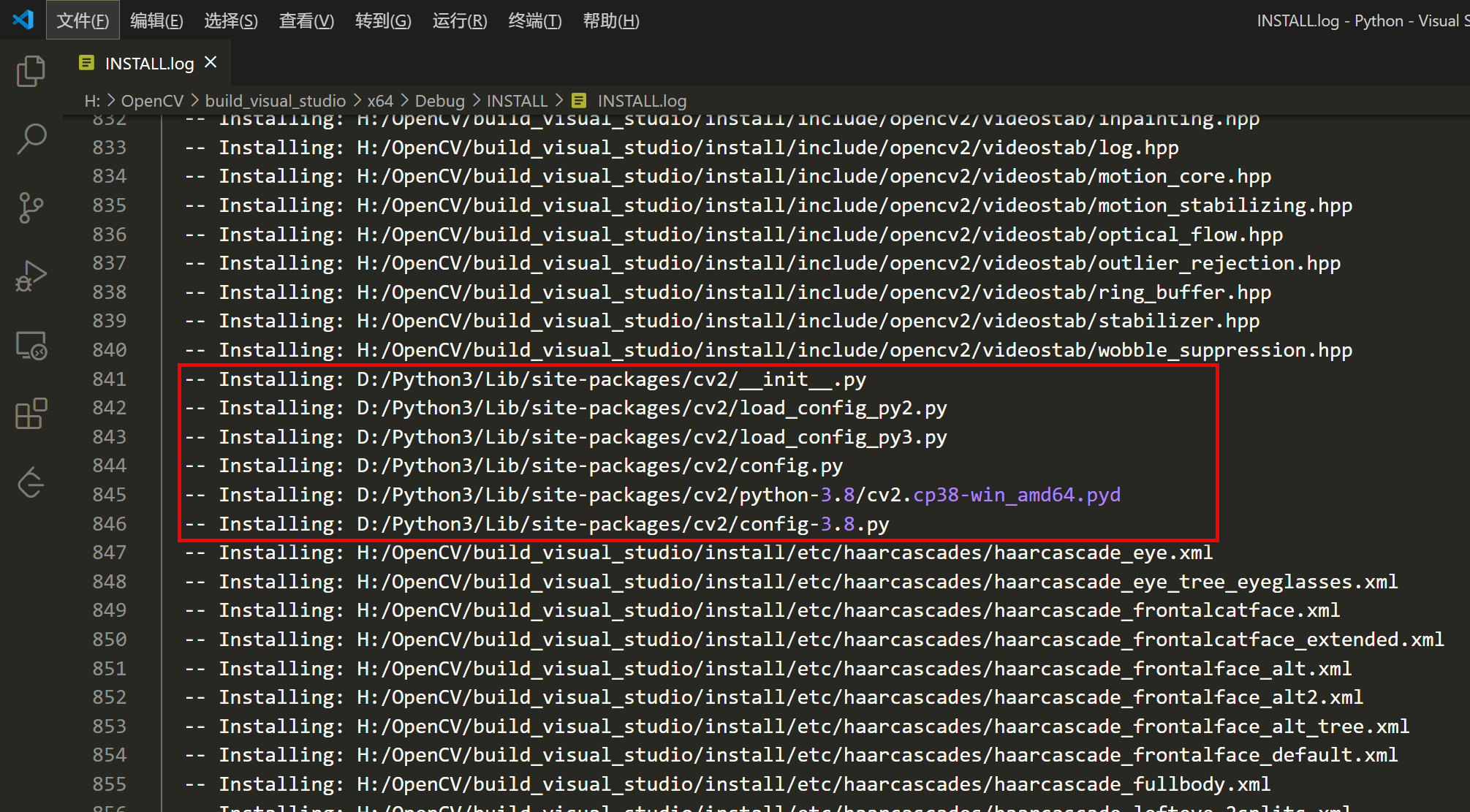Click the H: breadcrumb segment

click(92, 101)
